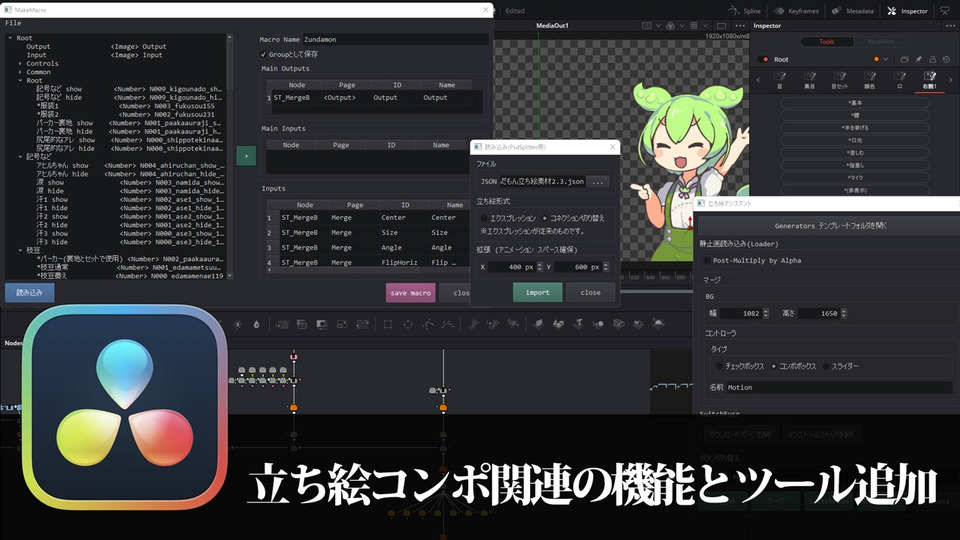Collapse the 記号など tree group
The width and height of the screenshot is (960, 540).
(20, 157)
